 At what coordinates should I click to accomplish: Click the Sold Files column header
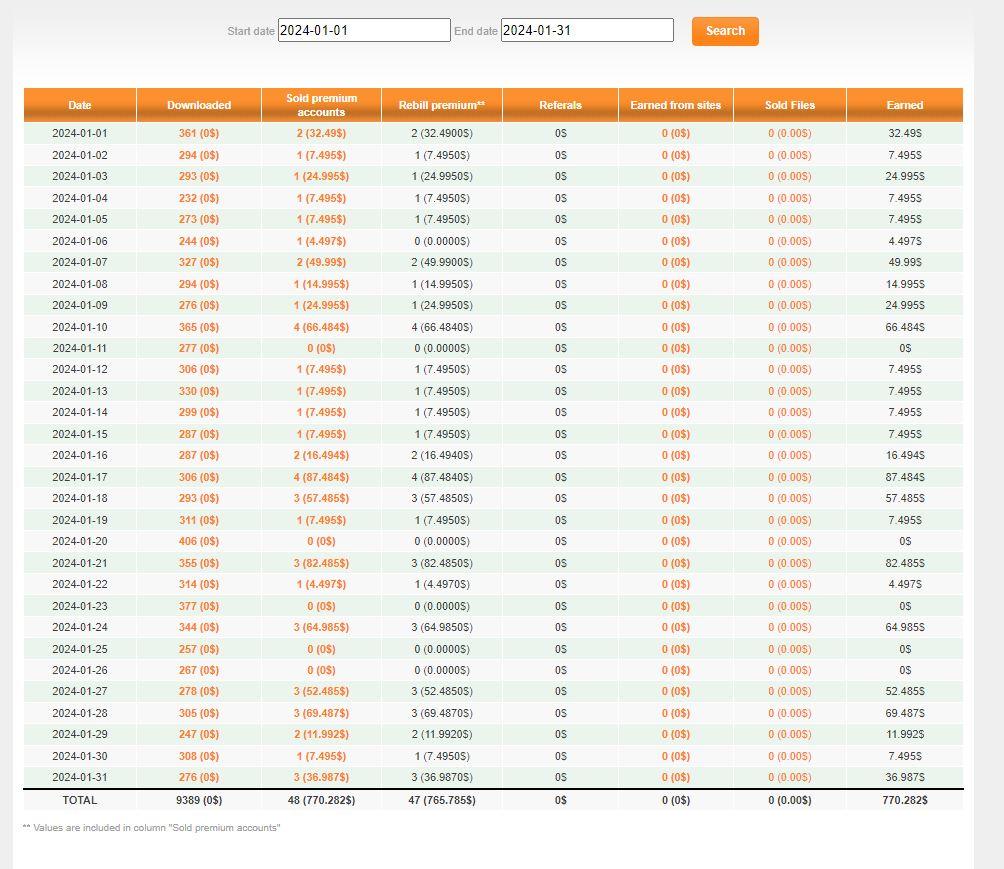pyautogui.click(x=789, y=105)
